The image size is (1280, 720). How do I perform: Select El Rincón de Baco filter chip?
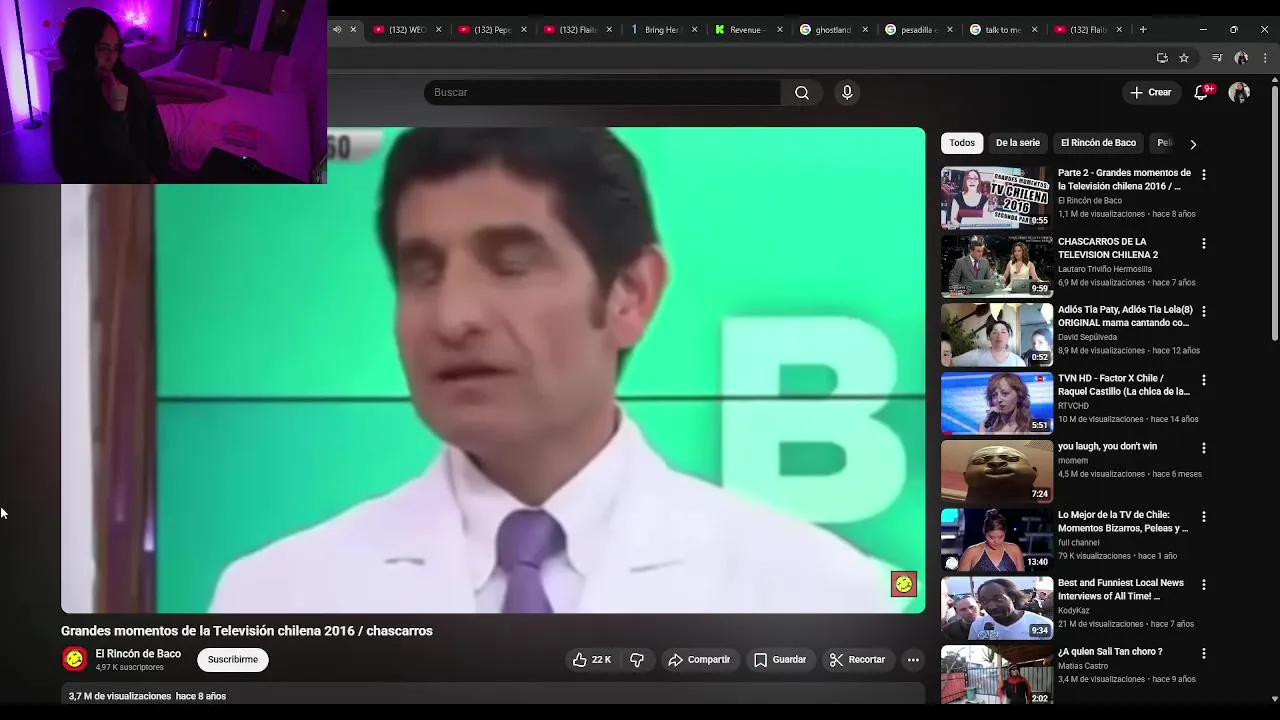coord(1098,143)
